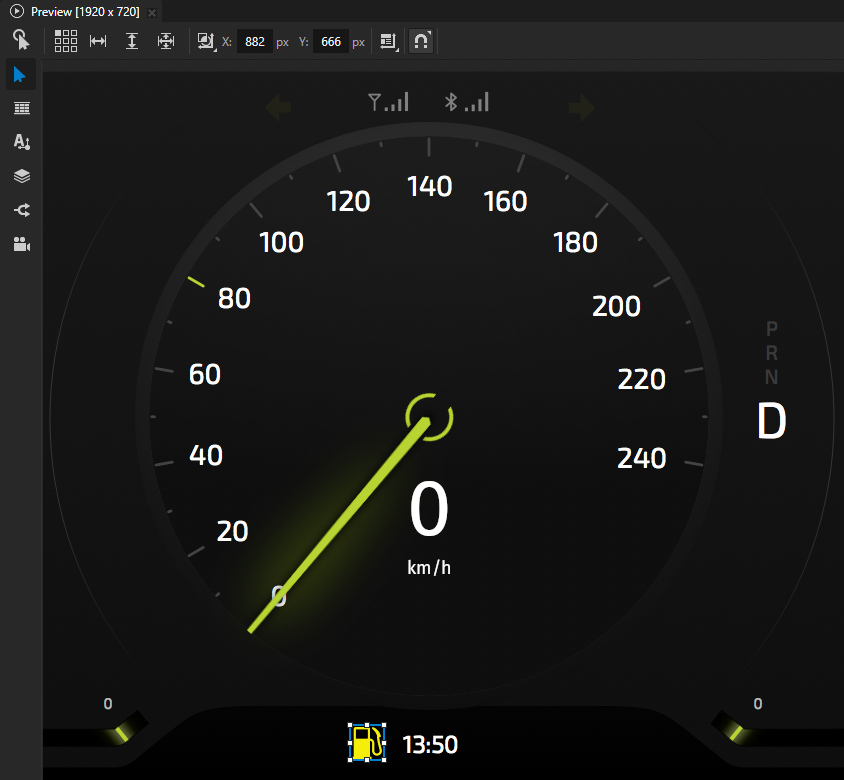Click the fuel pump icon at the bottom
This screenshot has width=844, height=780.
click(366, 743)
